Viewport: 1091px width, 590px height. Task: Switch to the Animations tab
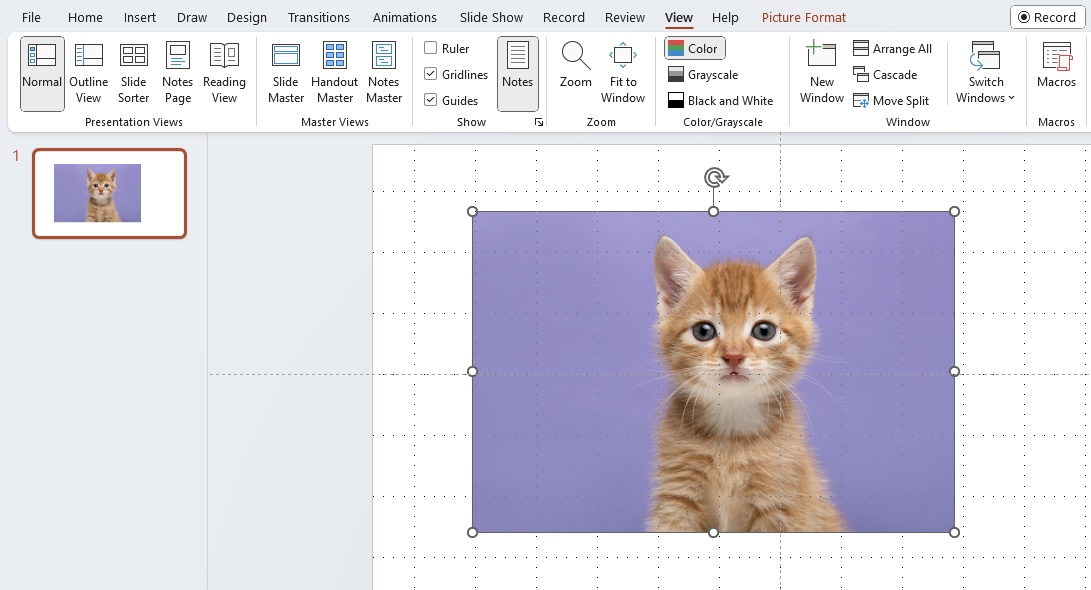405,17
